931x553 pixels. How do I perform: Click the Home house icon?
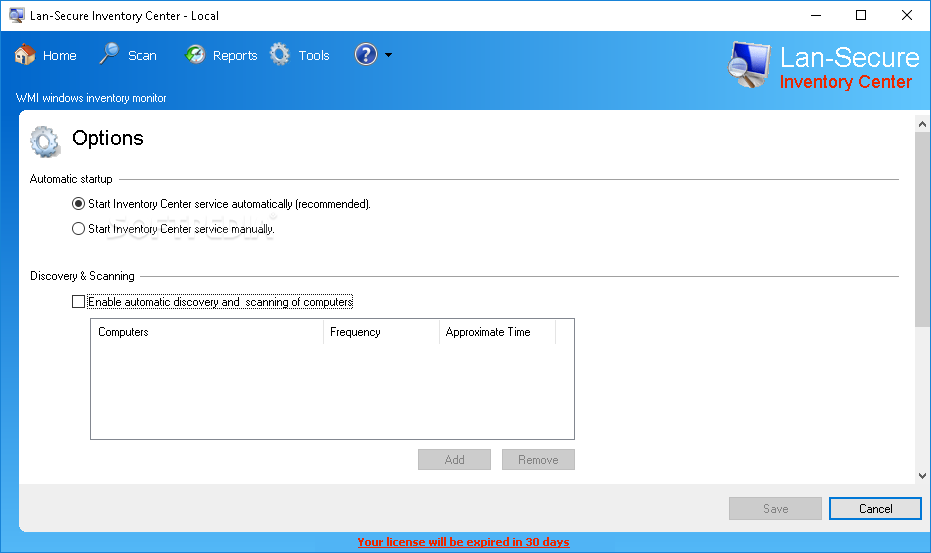(25, 55)
